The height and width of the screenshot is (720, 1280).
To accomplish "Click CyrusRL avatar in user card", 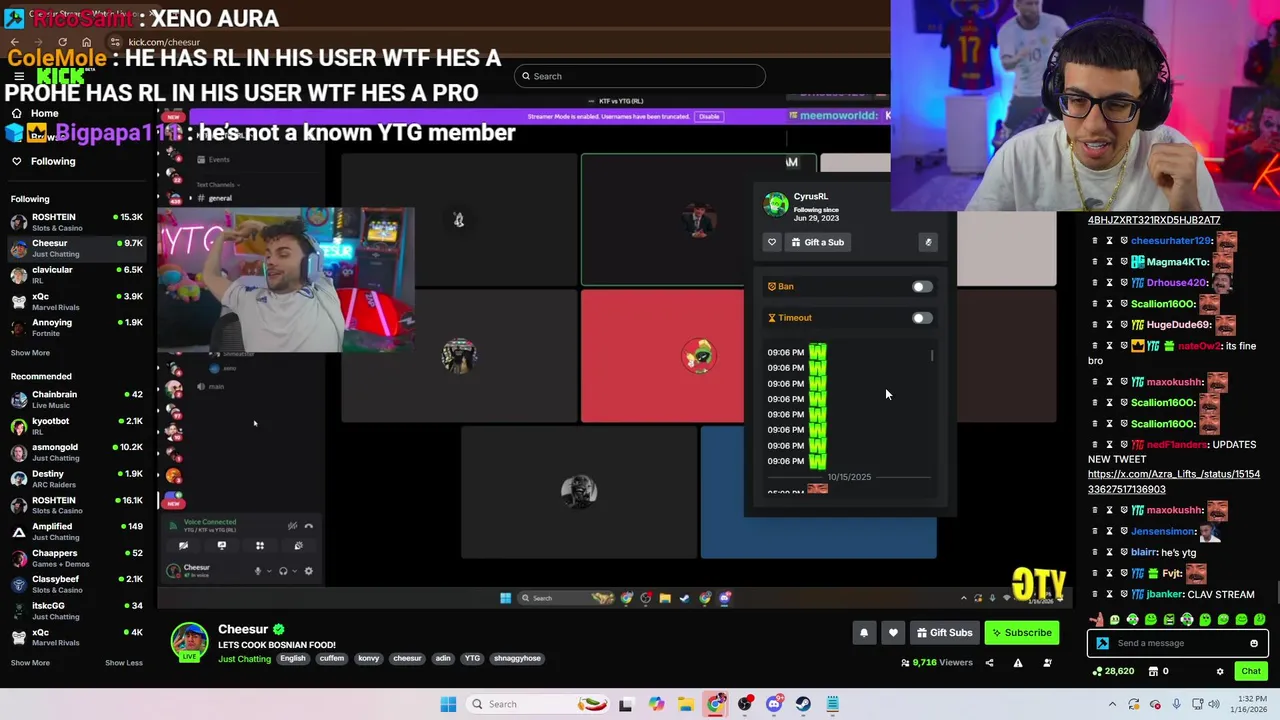I will coord(776,204).
